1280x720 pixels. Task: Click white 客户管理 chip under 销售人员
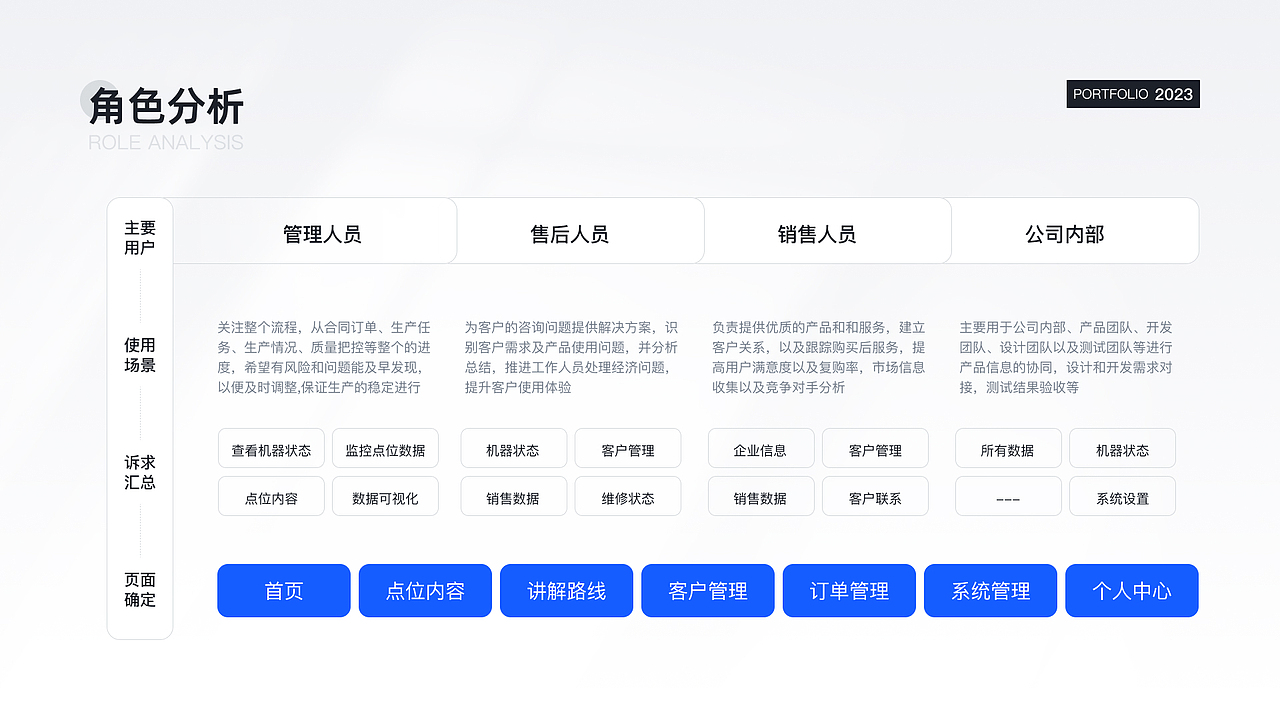coord(875,449)
